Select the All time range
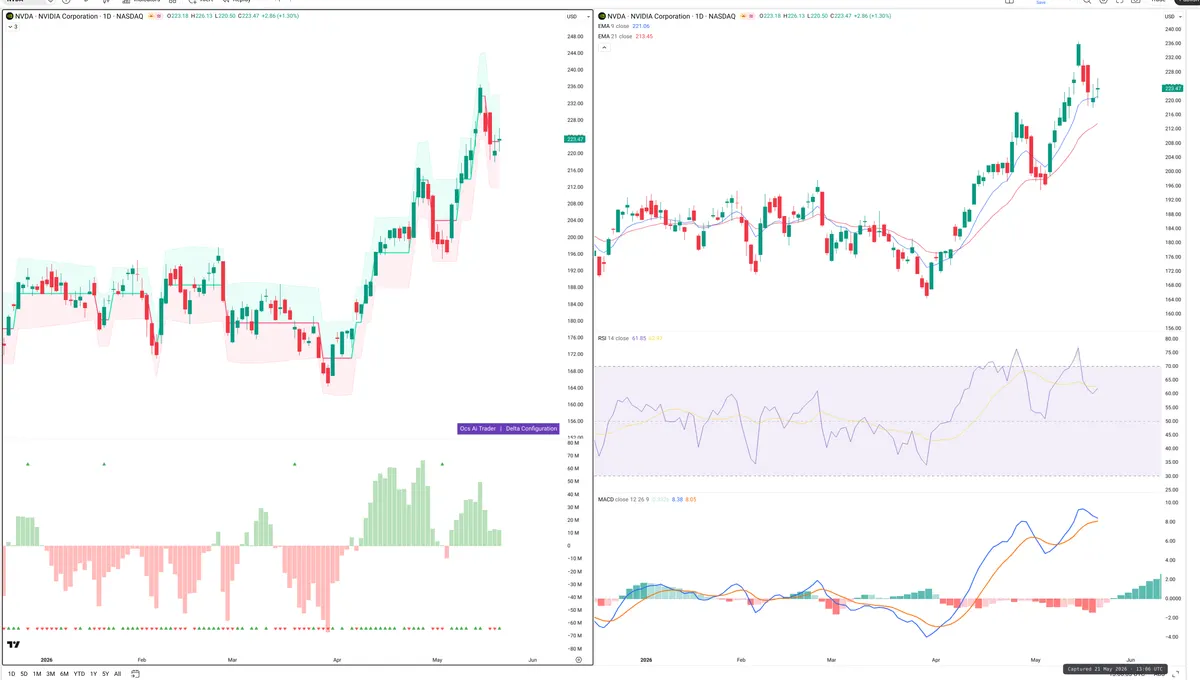The width and height of the screenshot is (1200, 680). (118, 674)
